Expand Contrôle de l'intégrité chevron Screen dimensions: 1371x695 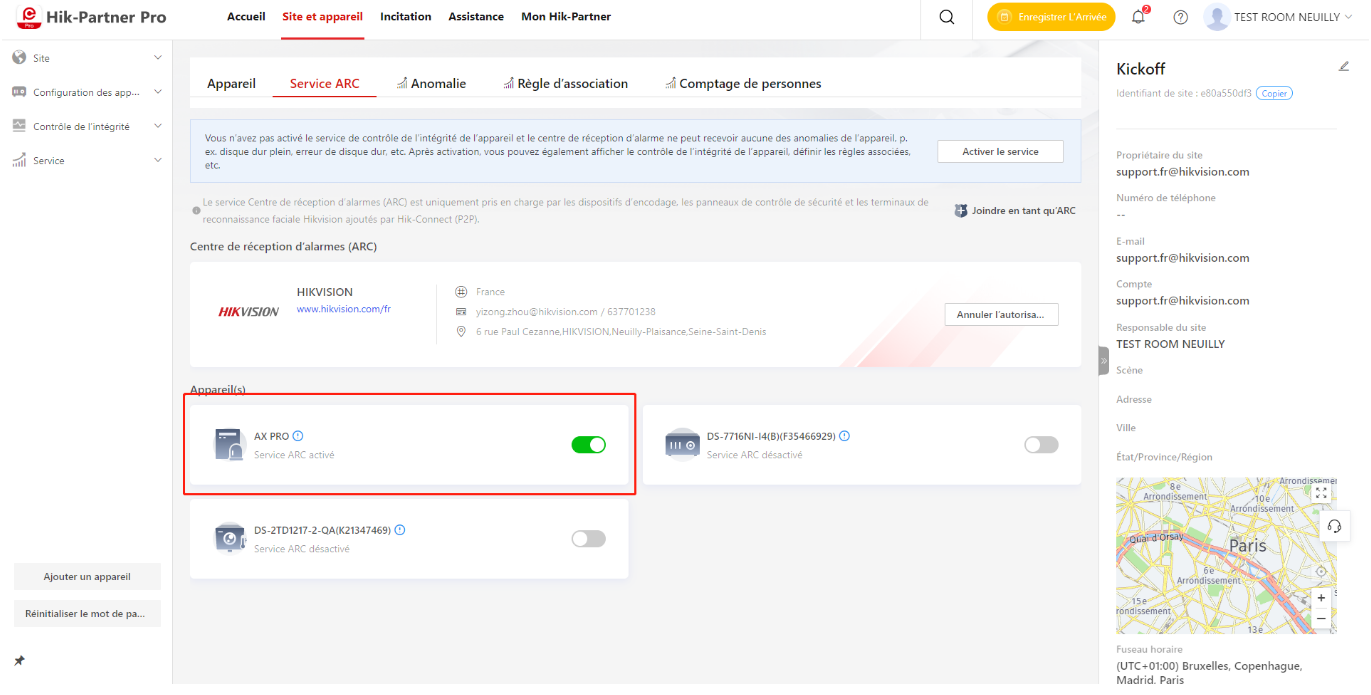tap(157, 126)
